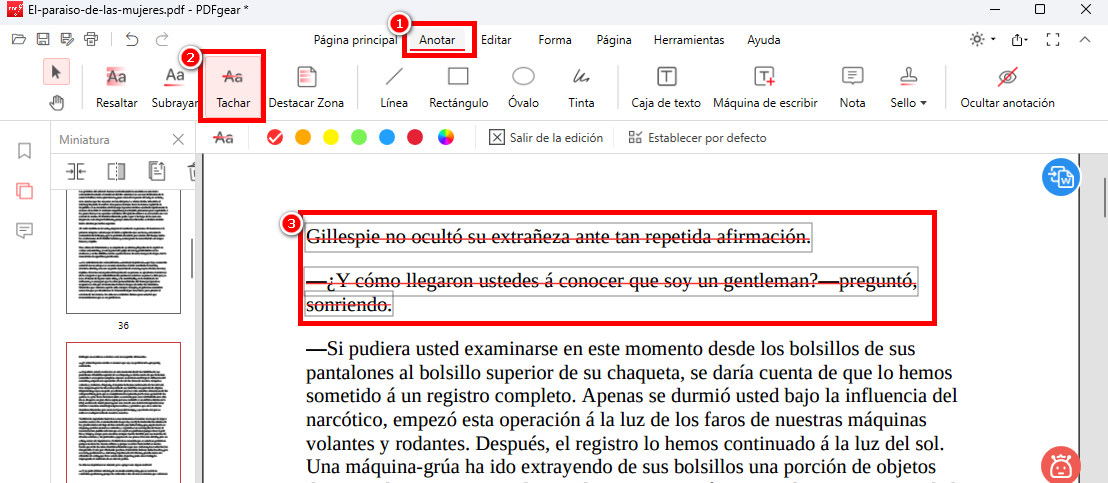
Task: Select the Máquina de escribir tool
Action: point(765,87)
